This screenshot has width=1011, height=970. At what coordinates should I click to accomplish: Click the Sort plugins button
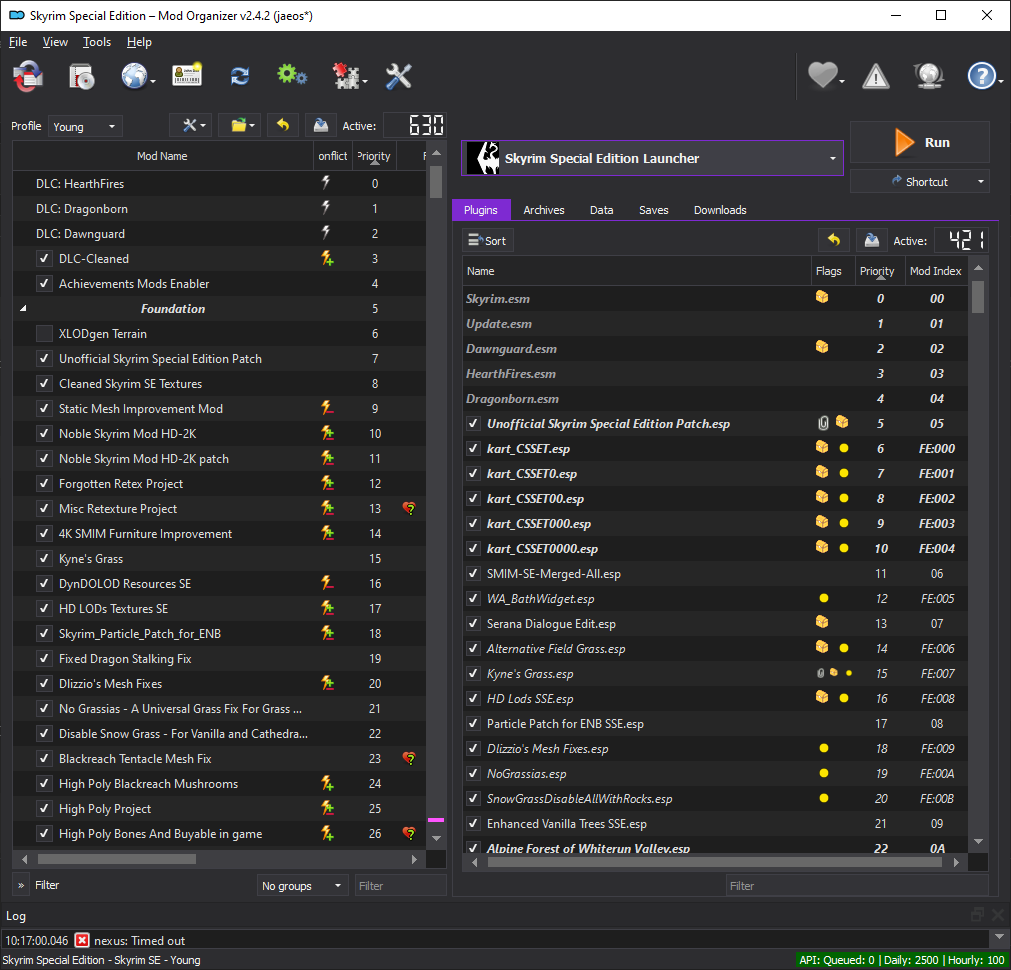tap(487, 241)
